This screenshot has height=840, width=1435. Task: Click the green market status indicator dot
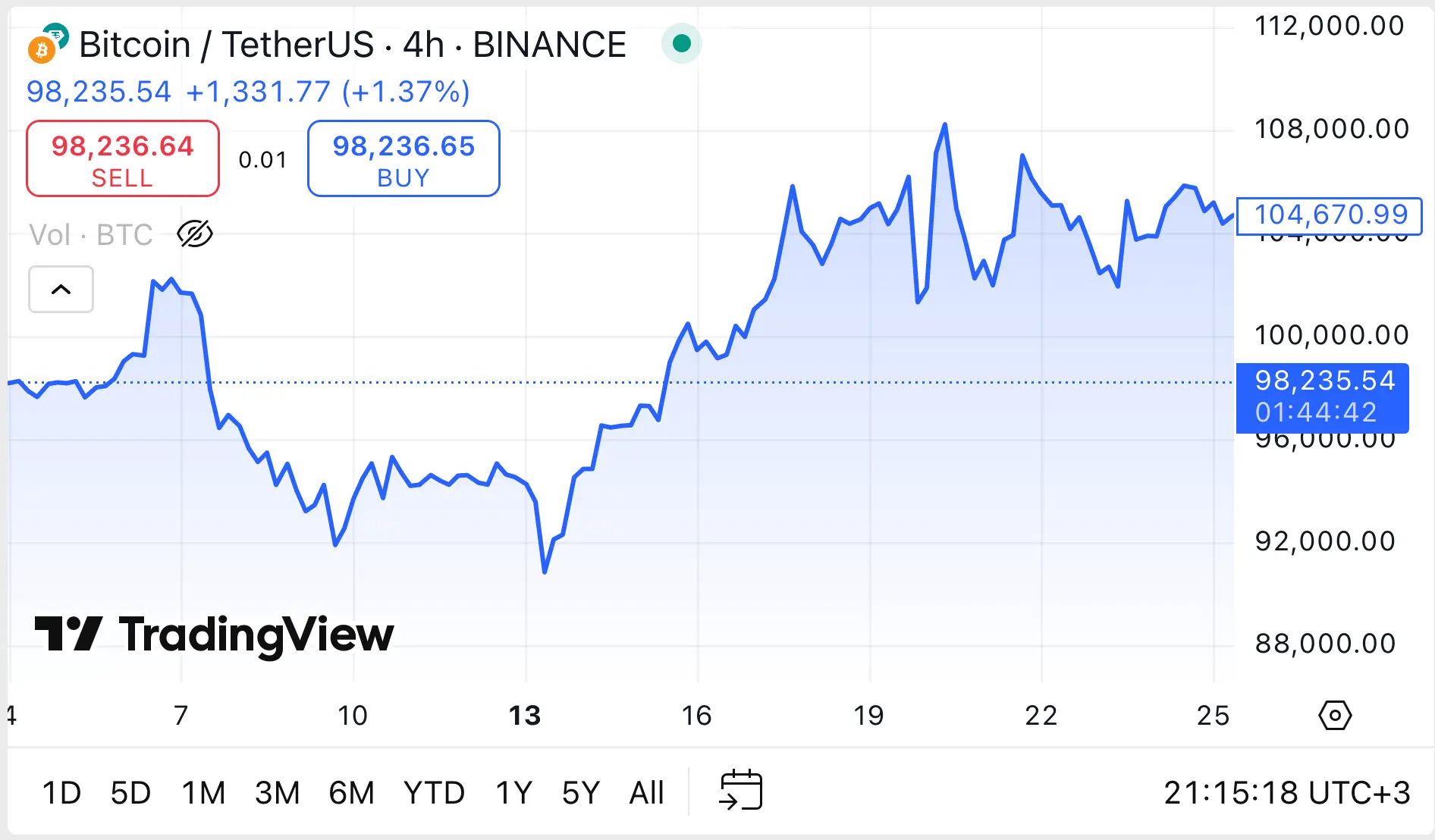click(x=681, y=43)
